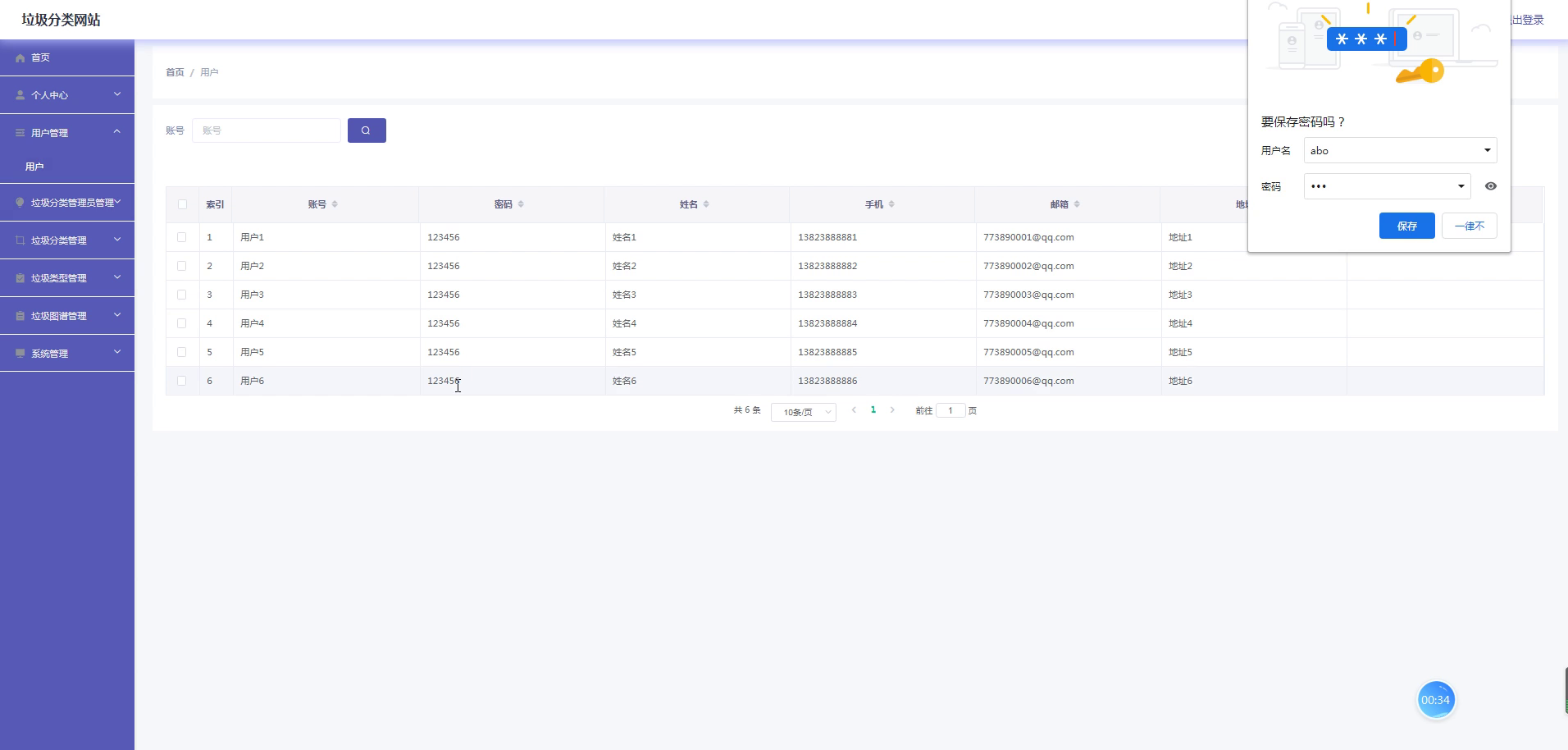This screenshot has width=1568, height=750.
Task: Click the 共 6 条 total count text
Action: click(747, 409)
